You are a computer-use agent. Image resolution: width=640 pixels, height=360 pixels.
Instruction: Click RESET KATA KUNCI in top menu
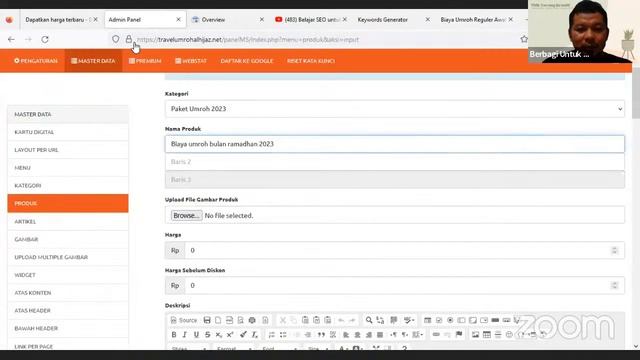click(311, 61)
